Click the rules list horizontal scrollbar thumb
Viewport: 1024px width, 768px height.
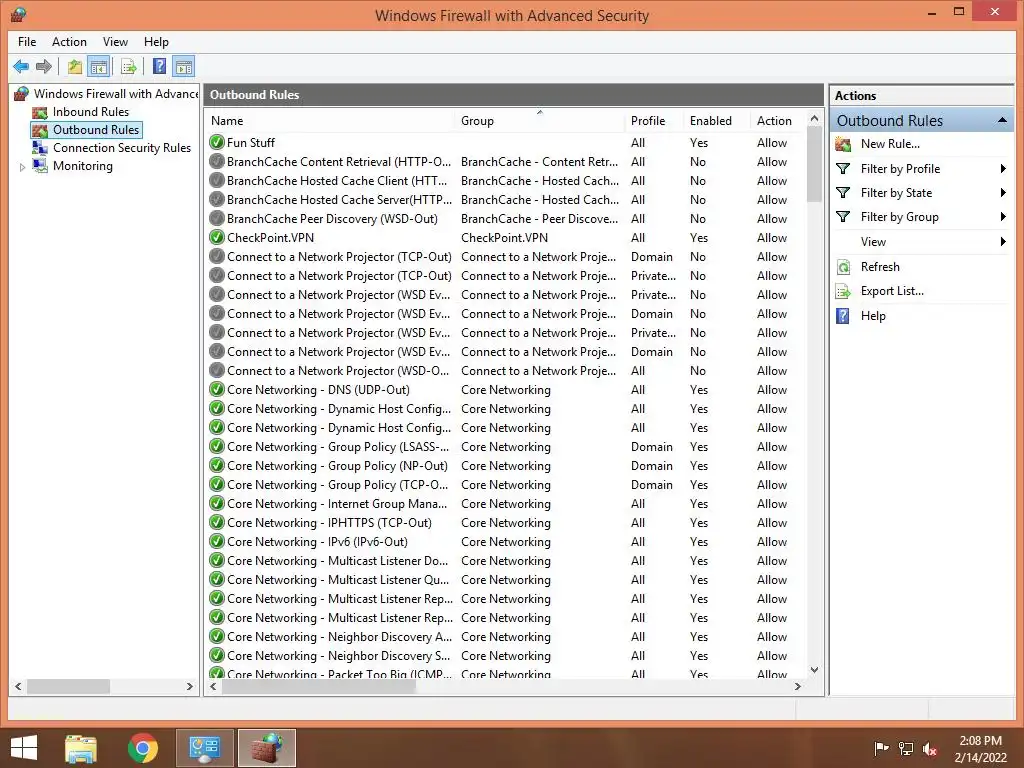coord(319,686)
